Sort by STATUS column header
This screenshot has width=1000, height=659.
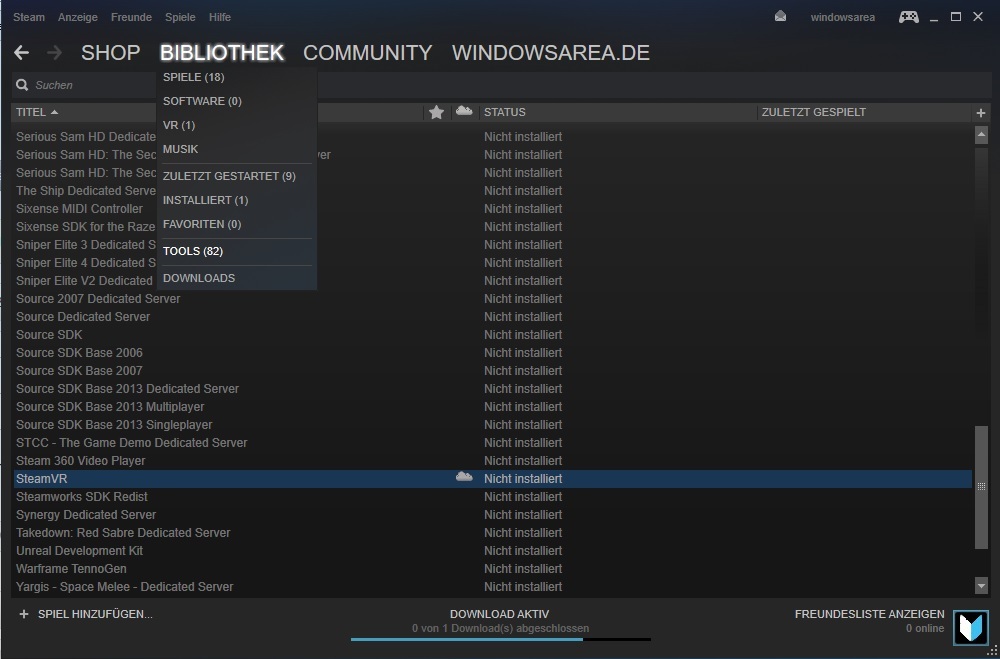(x=504, y=112)
